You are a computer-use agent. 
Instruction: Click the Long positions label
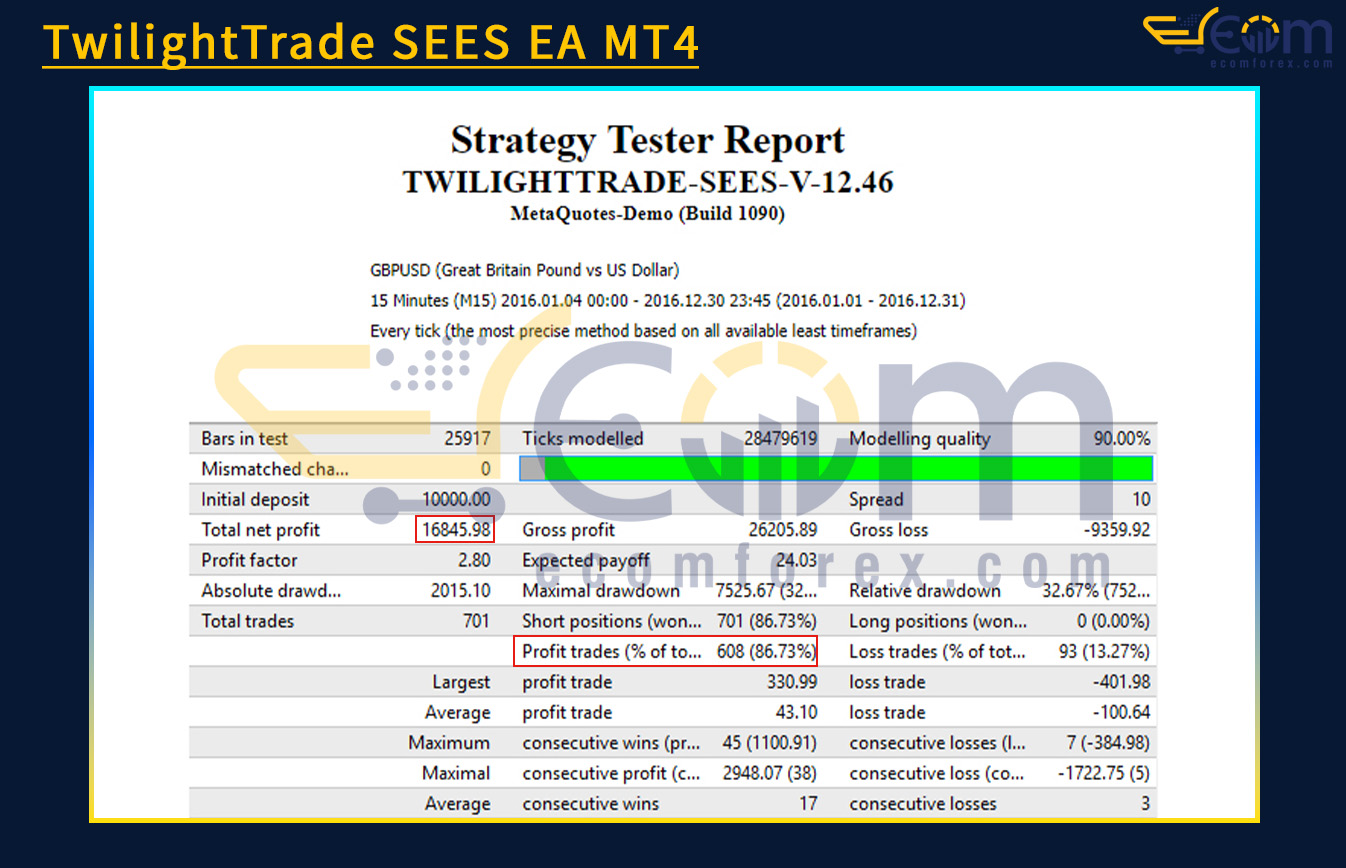point(937,621)
